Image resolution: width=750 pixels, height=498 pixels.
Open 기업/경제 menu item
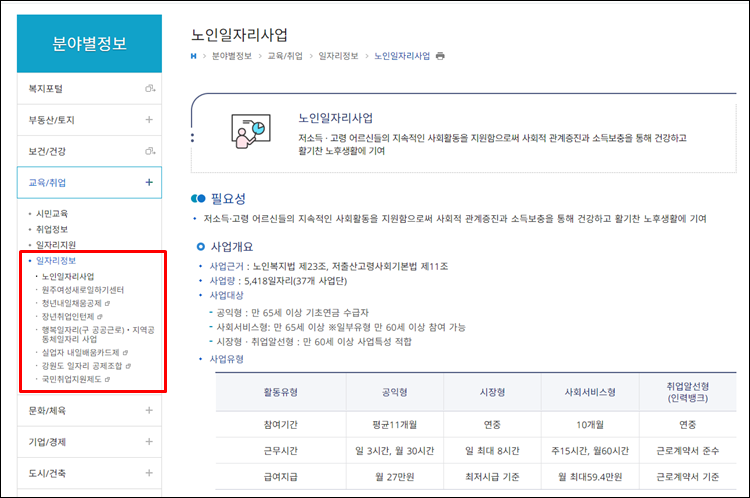pos(89,442)
